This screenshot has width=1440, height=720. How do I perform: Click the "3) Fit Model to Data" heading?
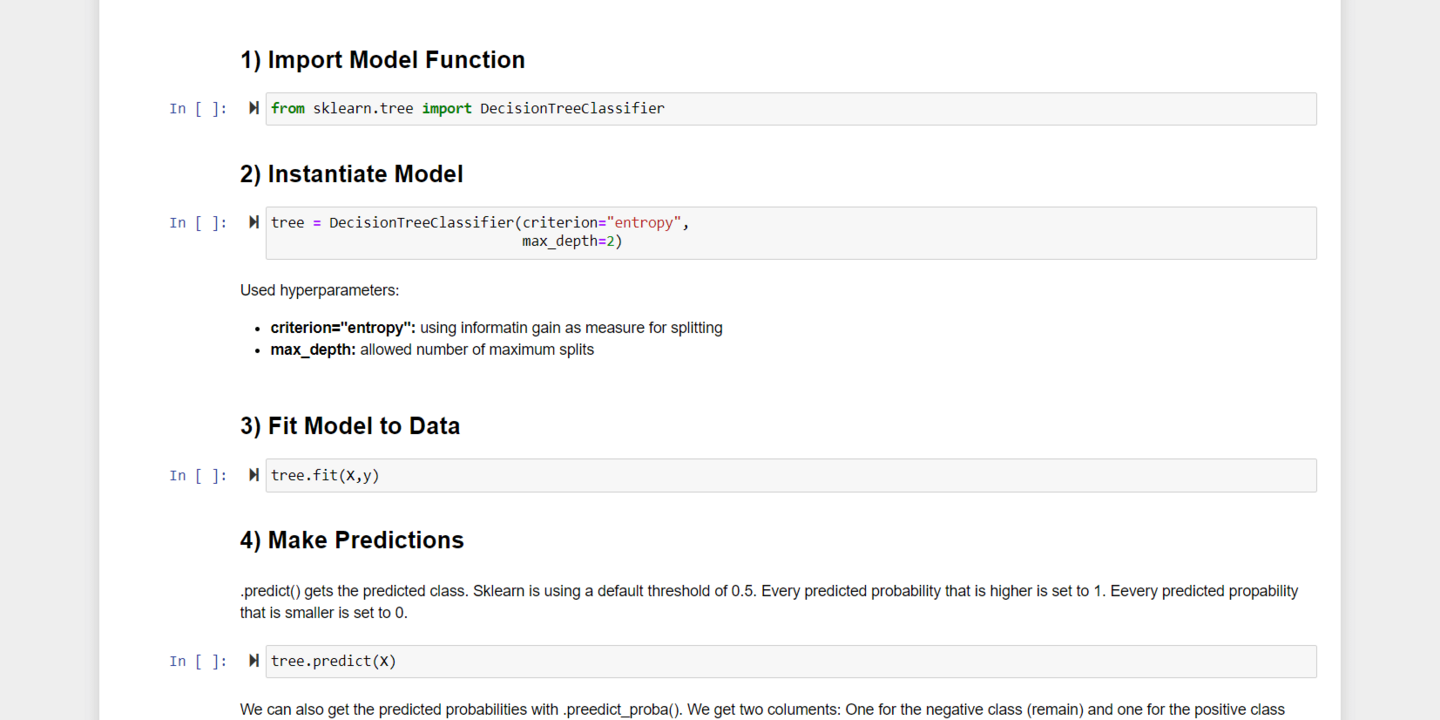coord(350,426)
